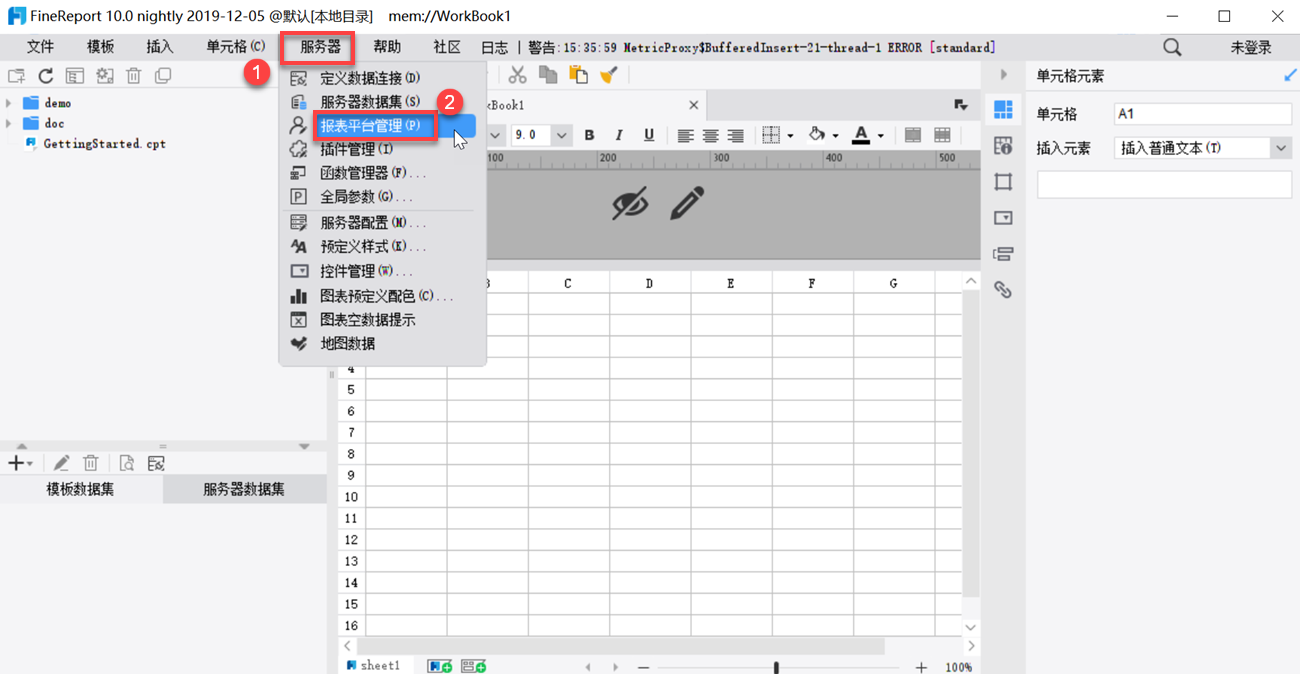The height and width of the screenshot is (674, 1300).
Task: Open the Insert menu (插入)
Action: coord(160,47)
